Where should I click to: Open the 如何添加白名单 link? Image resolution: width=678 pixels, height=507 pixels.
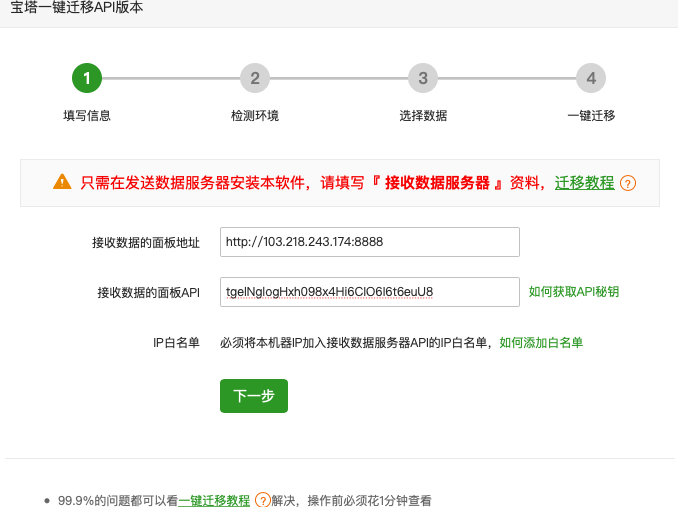tap(541, 343)
